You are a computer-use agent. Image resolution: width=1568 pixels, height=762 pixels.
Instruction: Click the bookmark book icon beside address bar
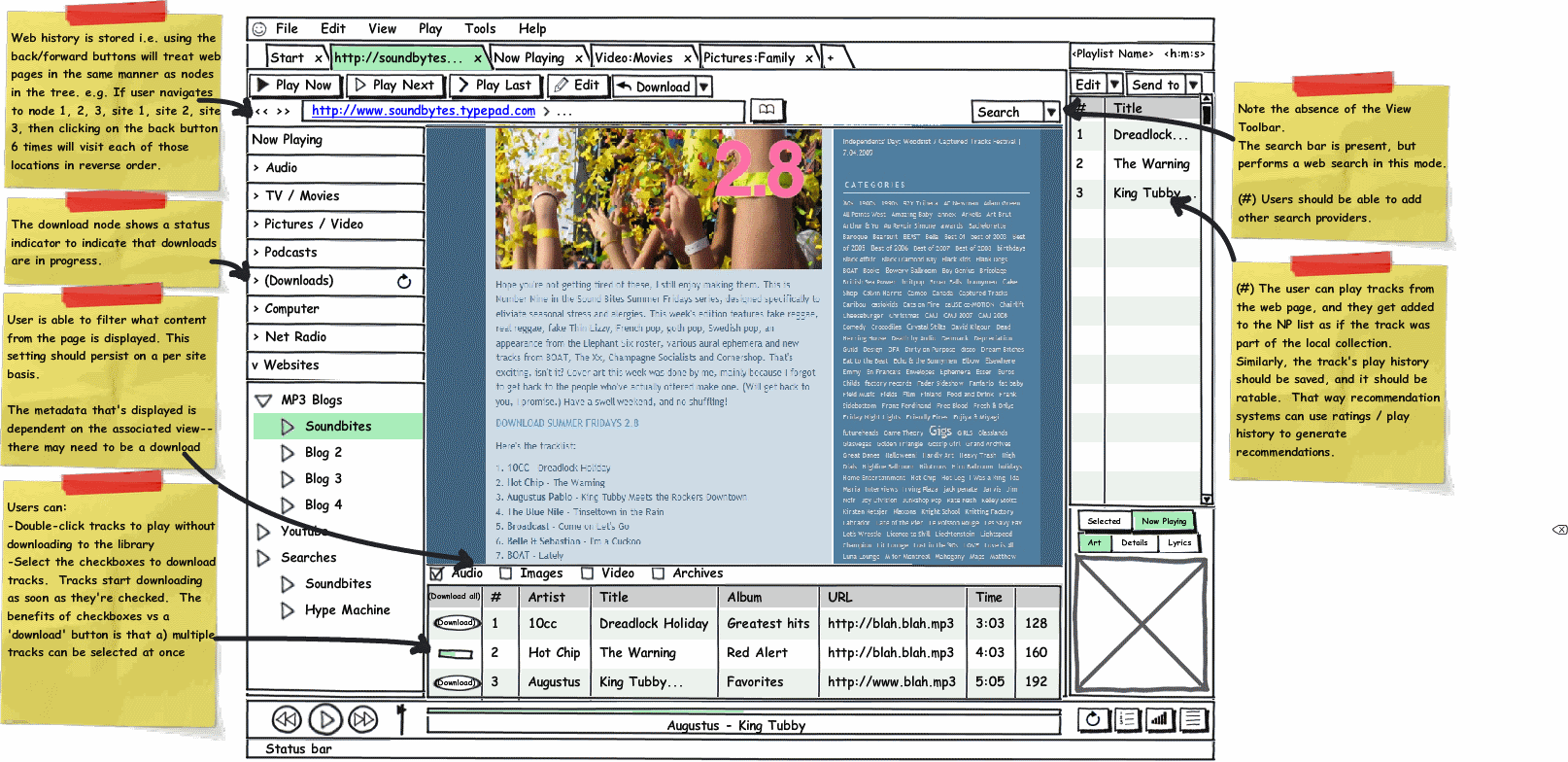[x=767, y=110]
